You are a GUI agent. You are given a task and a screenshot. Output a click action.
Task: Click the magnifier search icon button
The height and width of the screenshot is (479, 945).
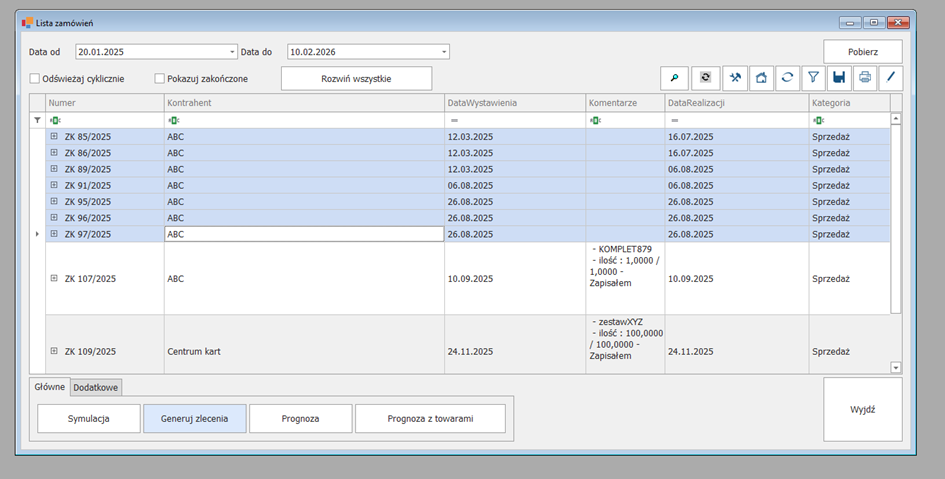675,78
